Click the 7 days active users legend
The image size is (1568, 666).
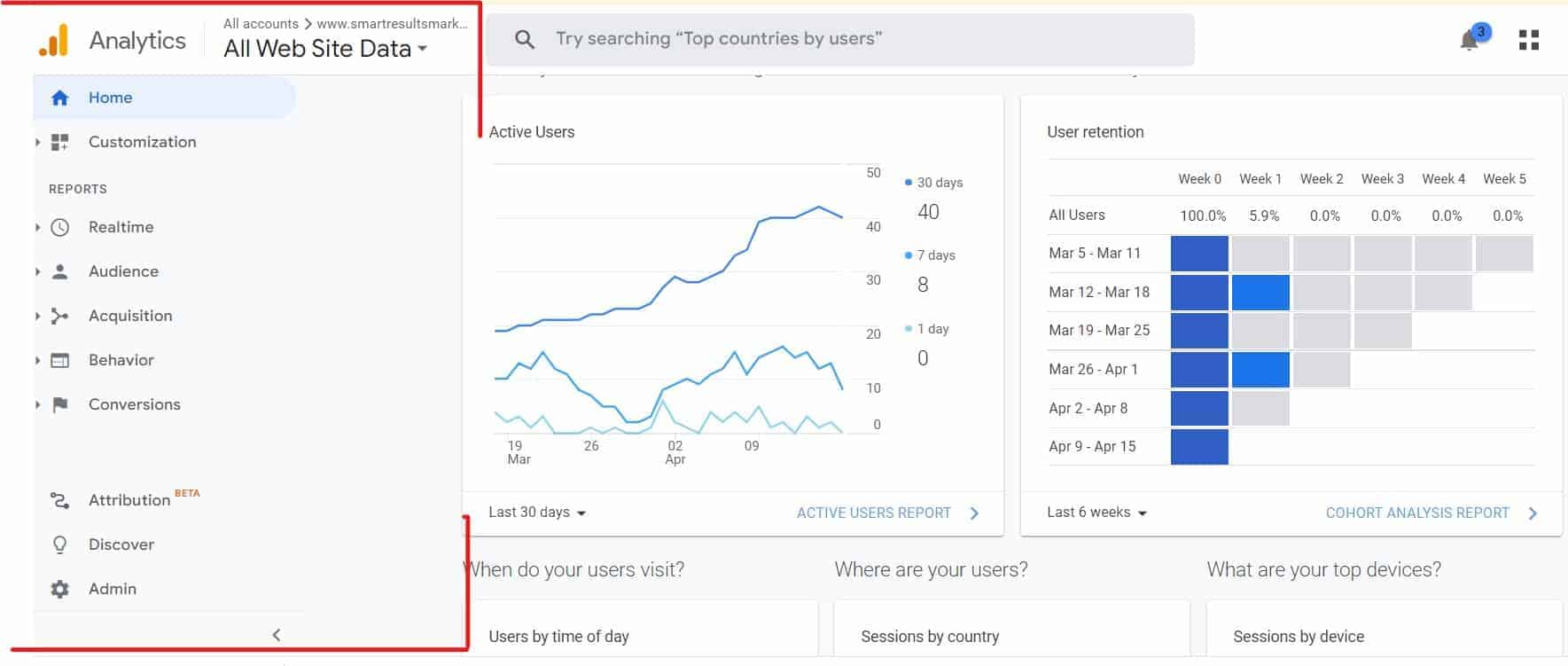(930, 255)
